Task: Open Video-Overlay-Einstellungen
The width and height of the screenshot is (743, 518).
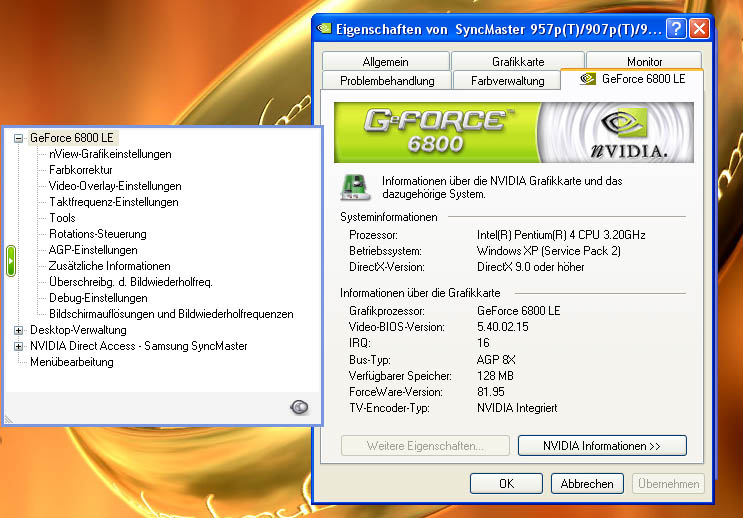Action: click(115, 186)
